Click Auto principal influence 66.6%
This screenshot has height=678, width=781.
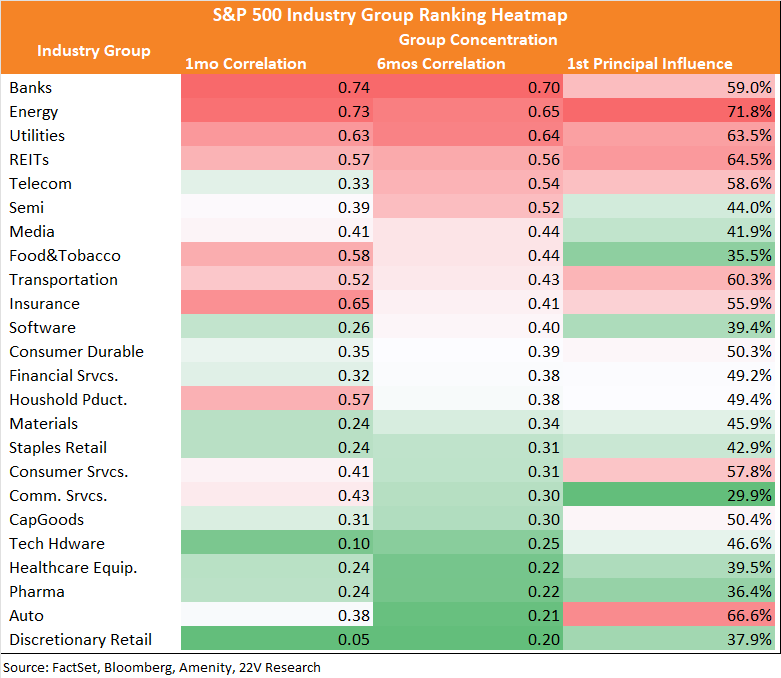click(x=749, y=616)
